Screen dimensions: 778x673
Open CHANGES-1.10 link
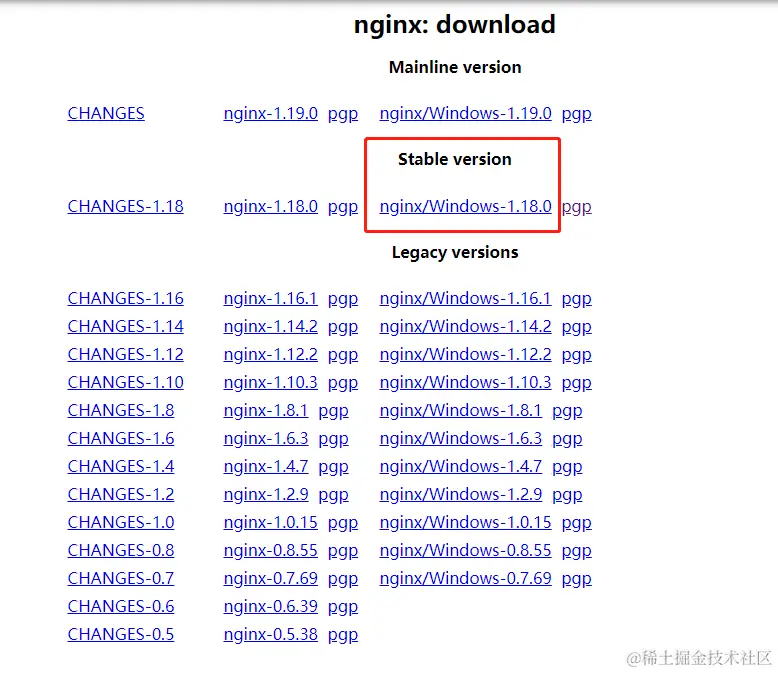click(126, 383)
